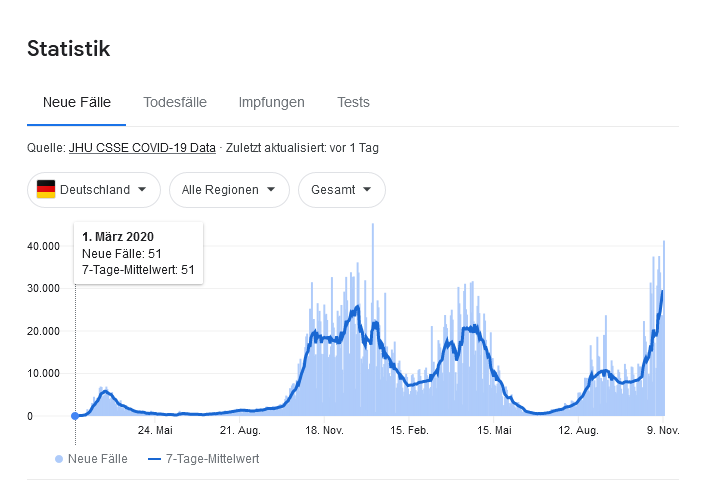Click the 9. Nov. x-axis label
720x492 pixels.
pos(663,430)
